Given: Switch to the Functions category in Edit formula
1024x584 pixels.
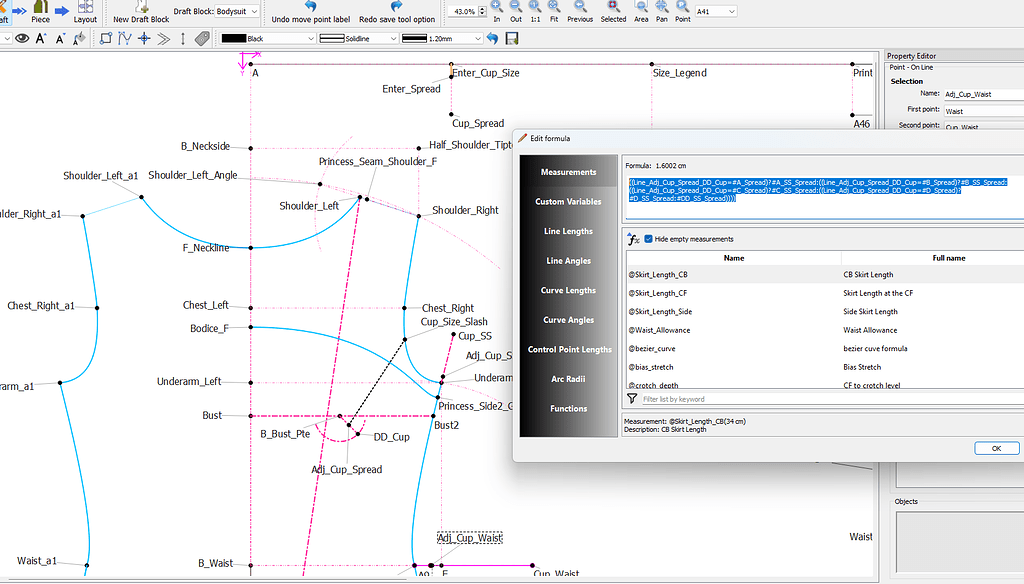Looking at the screenshot, I should [x=568, y=408].
